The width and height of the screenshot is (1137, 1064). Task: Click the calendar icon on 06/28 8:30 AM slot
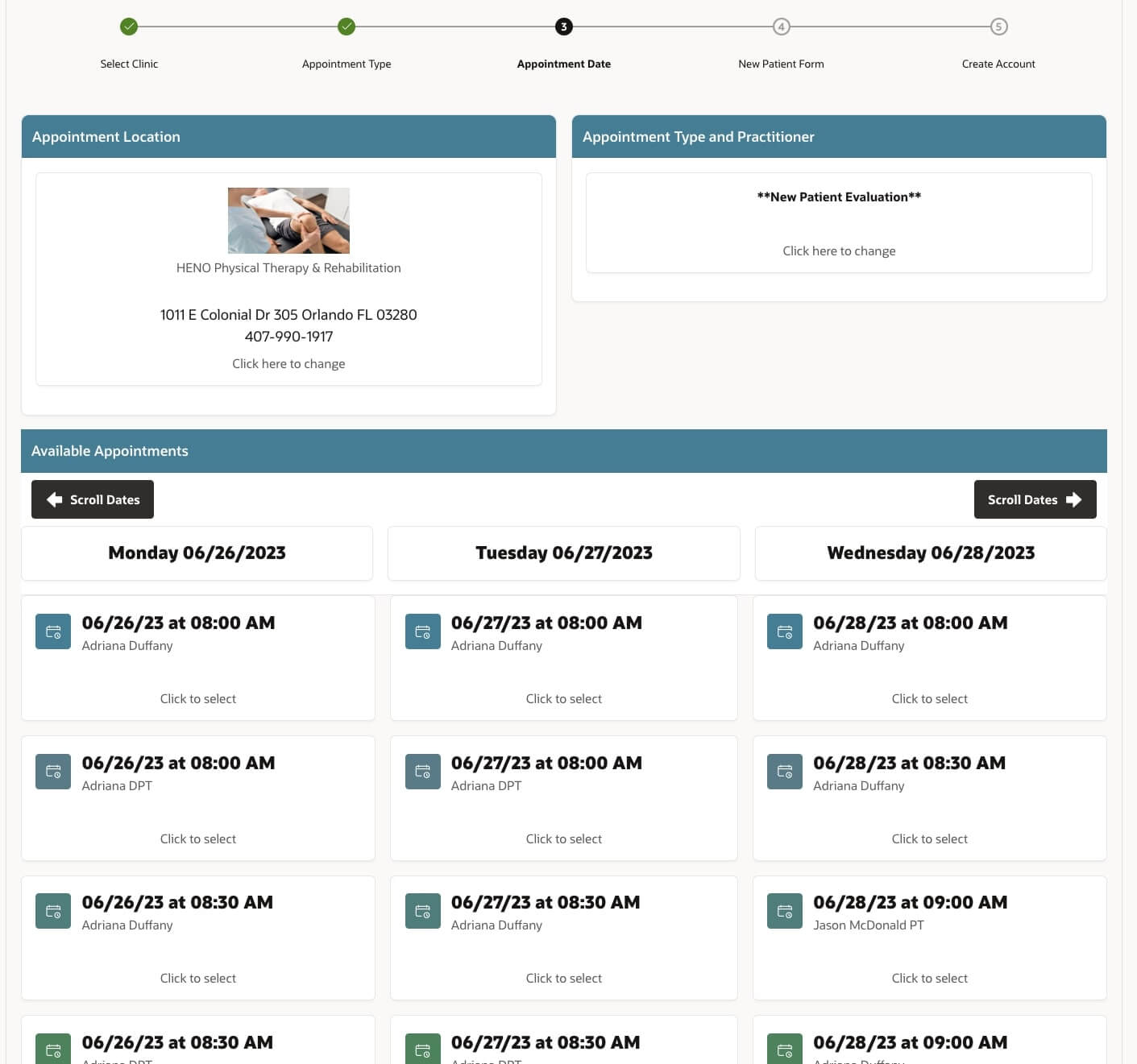click(x=784, y=771)
